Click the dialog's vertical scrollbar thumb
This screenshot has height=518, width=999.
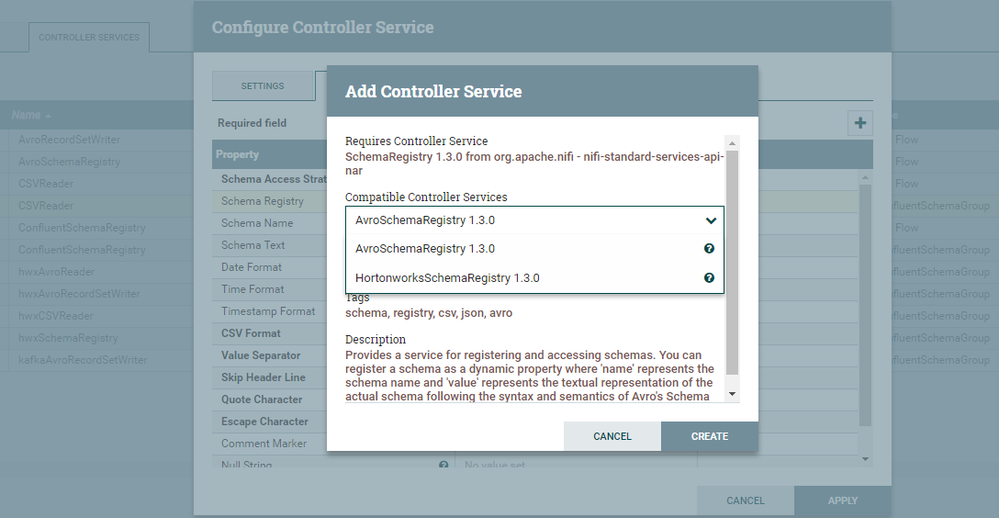[x=732, y=263]
